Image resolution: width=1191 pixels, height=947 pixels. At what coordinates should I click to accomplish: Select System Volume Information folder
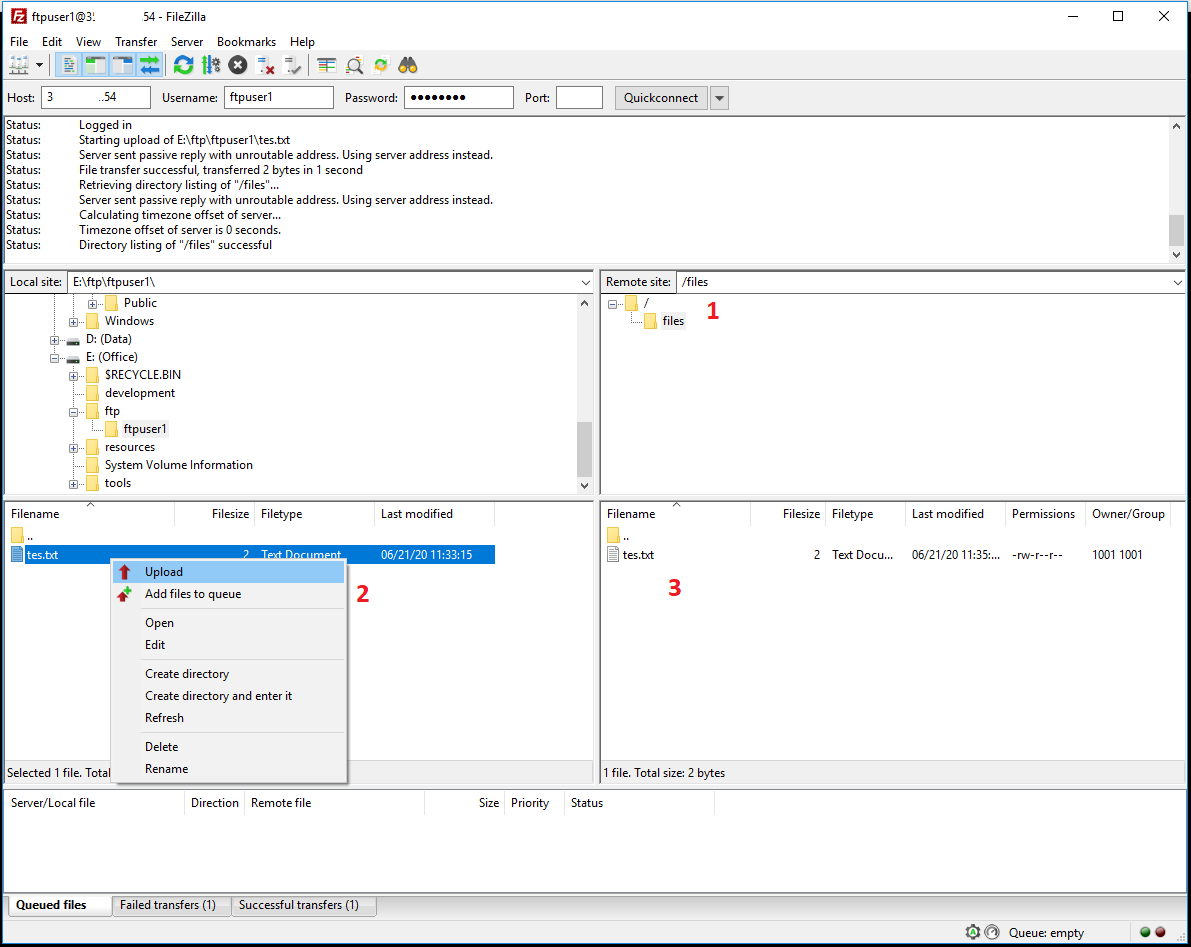178,465
